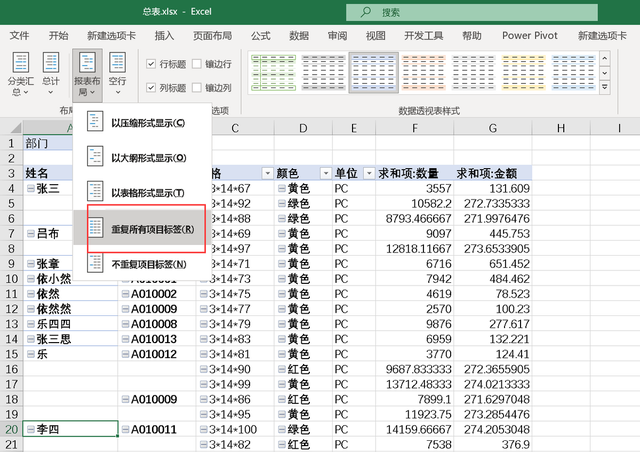Screen dimensions: 640x452
Task: Open the 审阅 tab
Action: 337,36
